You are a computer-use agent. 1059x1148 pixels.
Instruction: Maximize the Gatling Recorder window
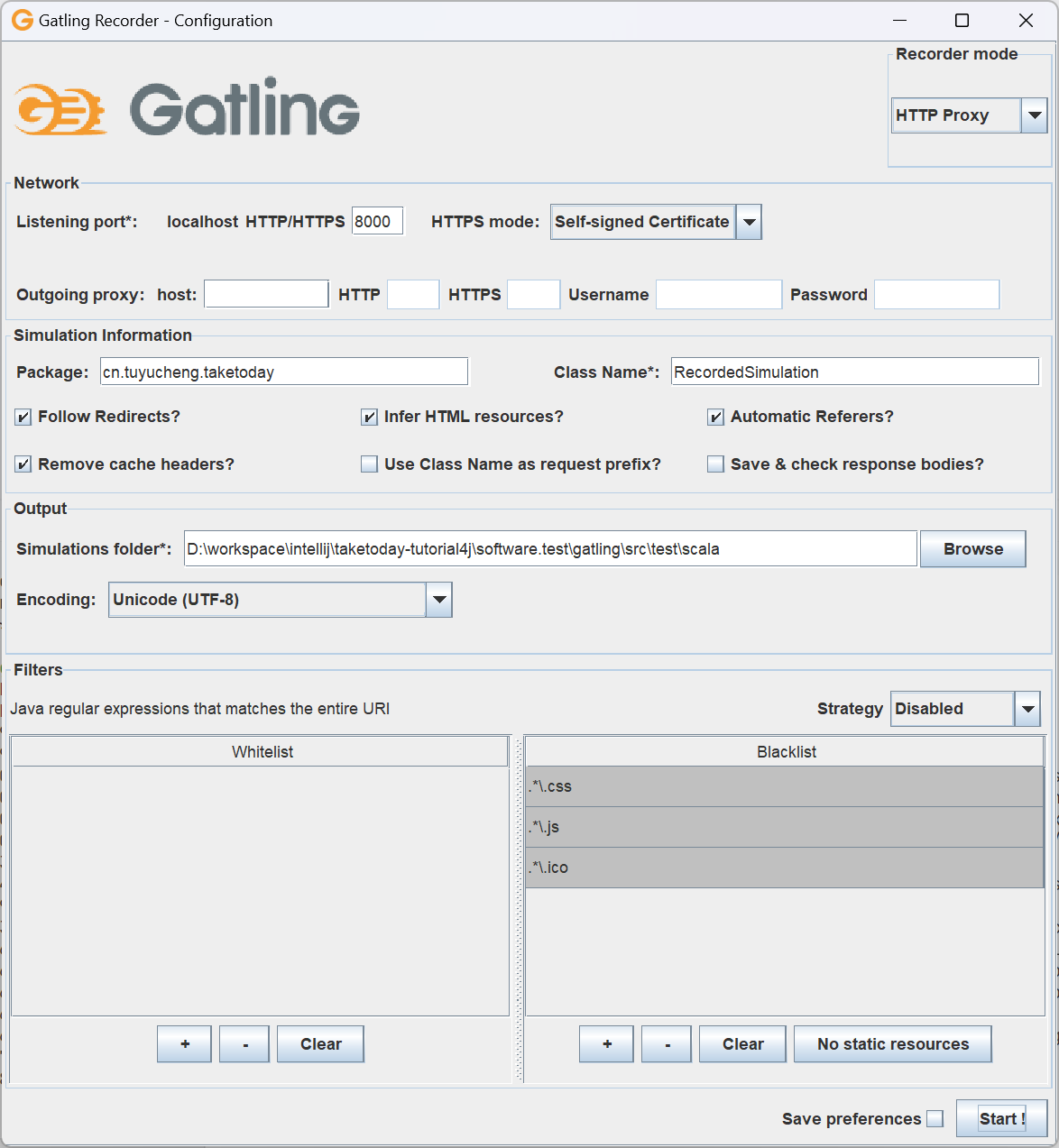coord(962,20)
